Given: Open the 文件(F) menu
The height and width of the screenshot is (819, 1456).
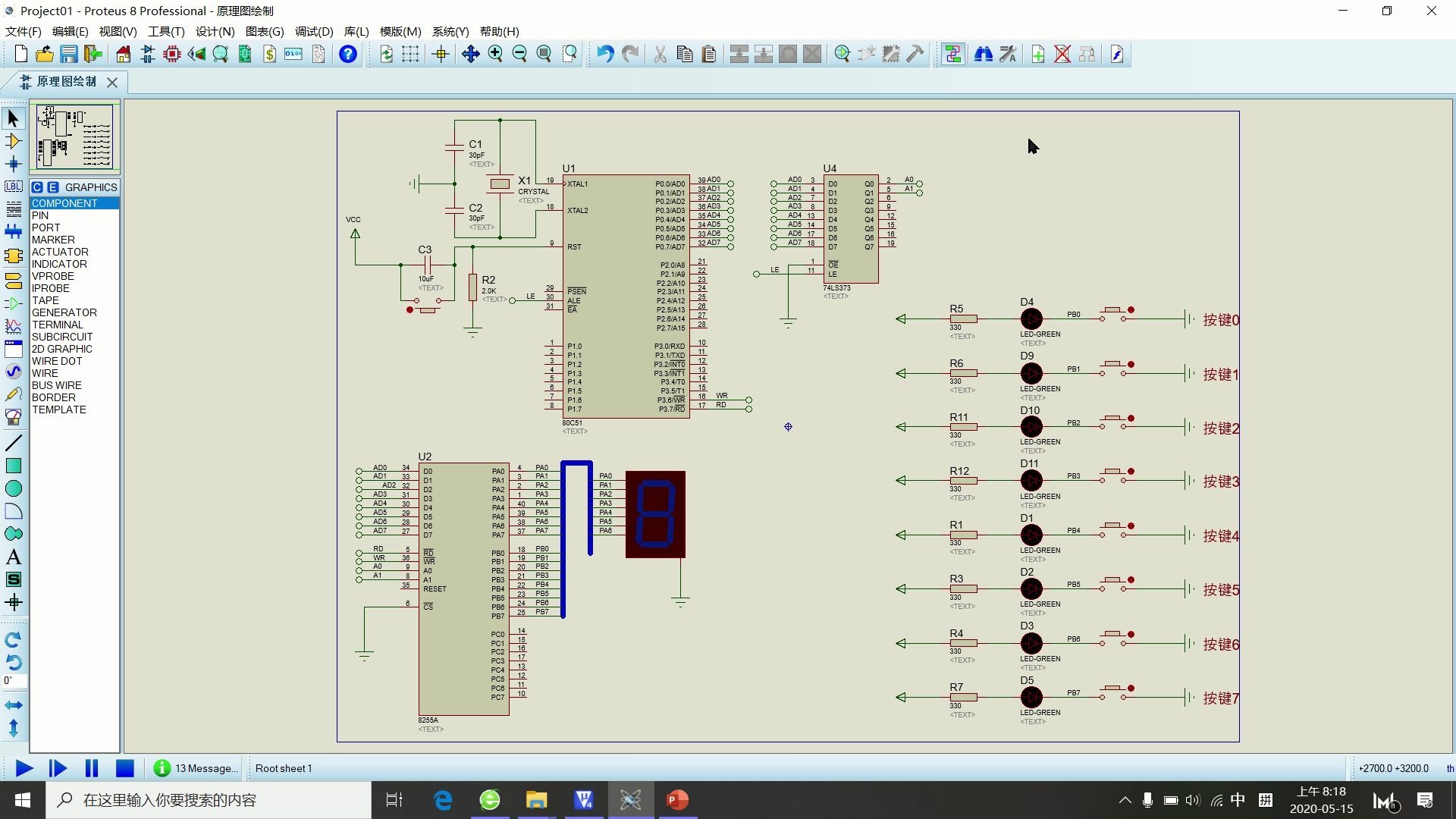Looking at the screenshot, I should [x=23, y=31].
